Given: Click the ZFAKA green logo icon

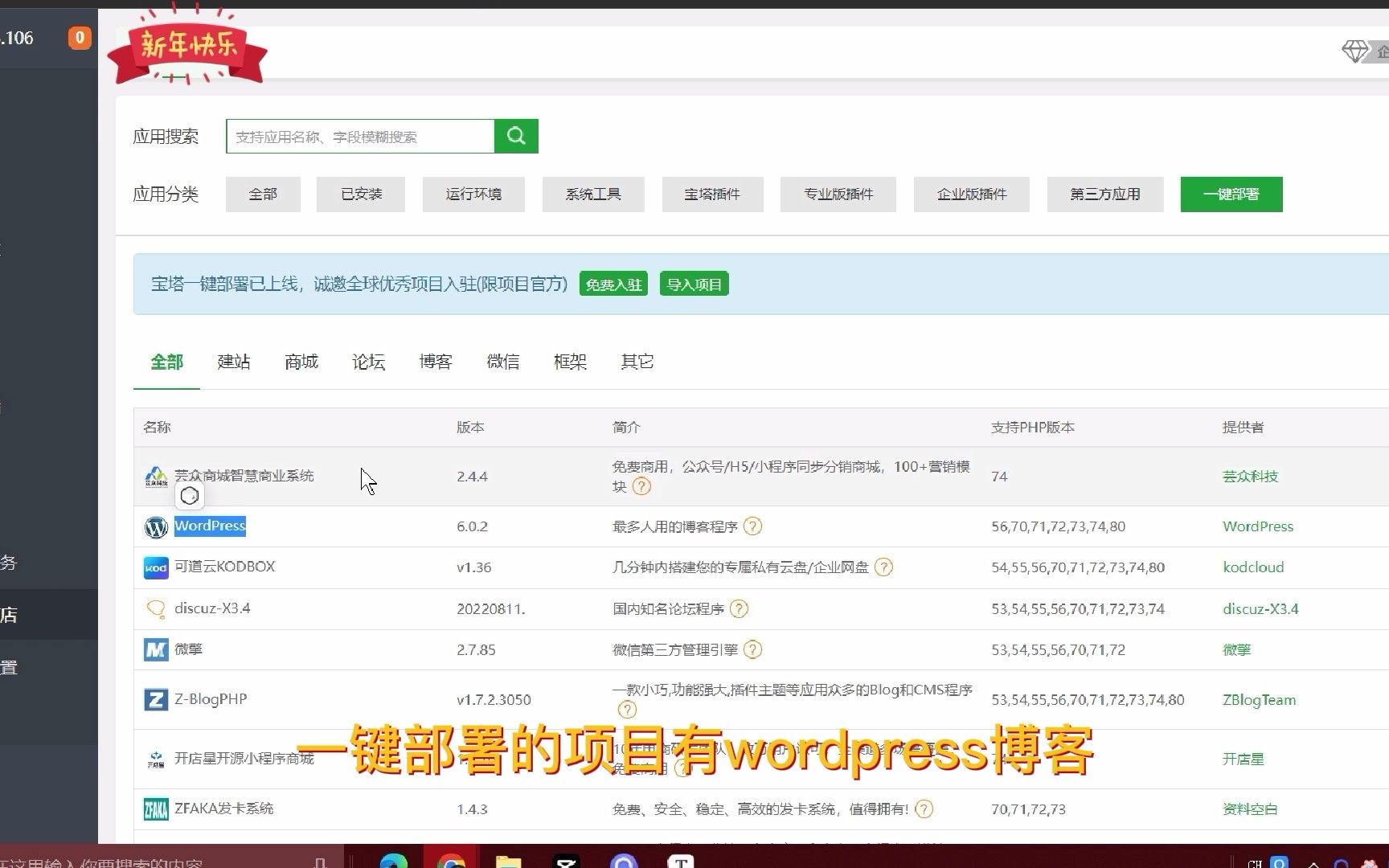Looking at the screenshot, I should pyautogui.click(x=156, y=809).
